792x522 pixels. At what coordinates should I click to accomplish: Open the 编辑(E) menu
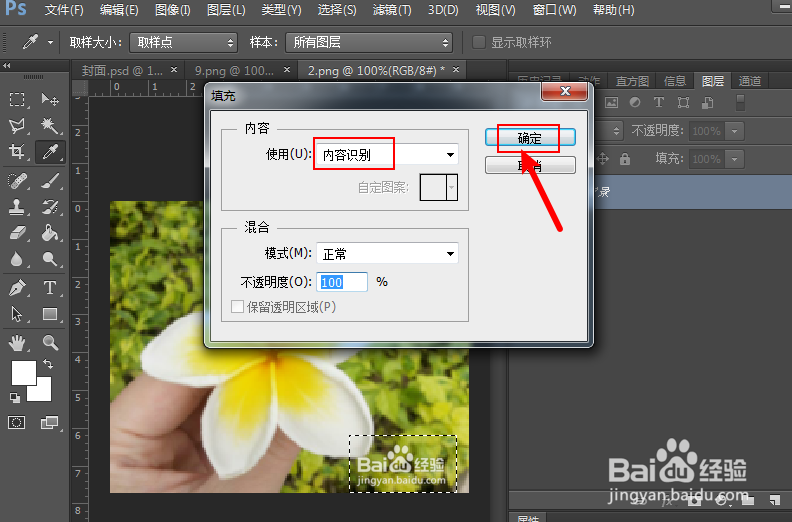(x=119, y=10)
